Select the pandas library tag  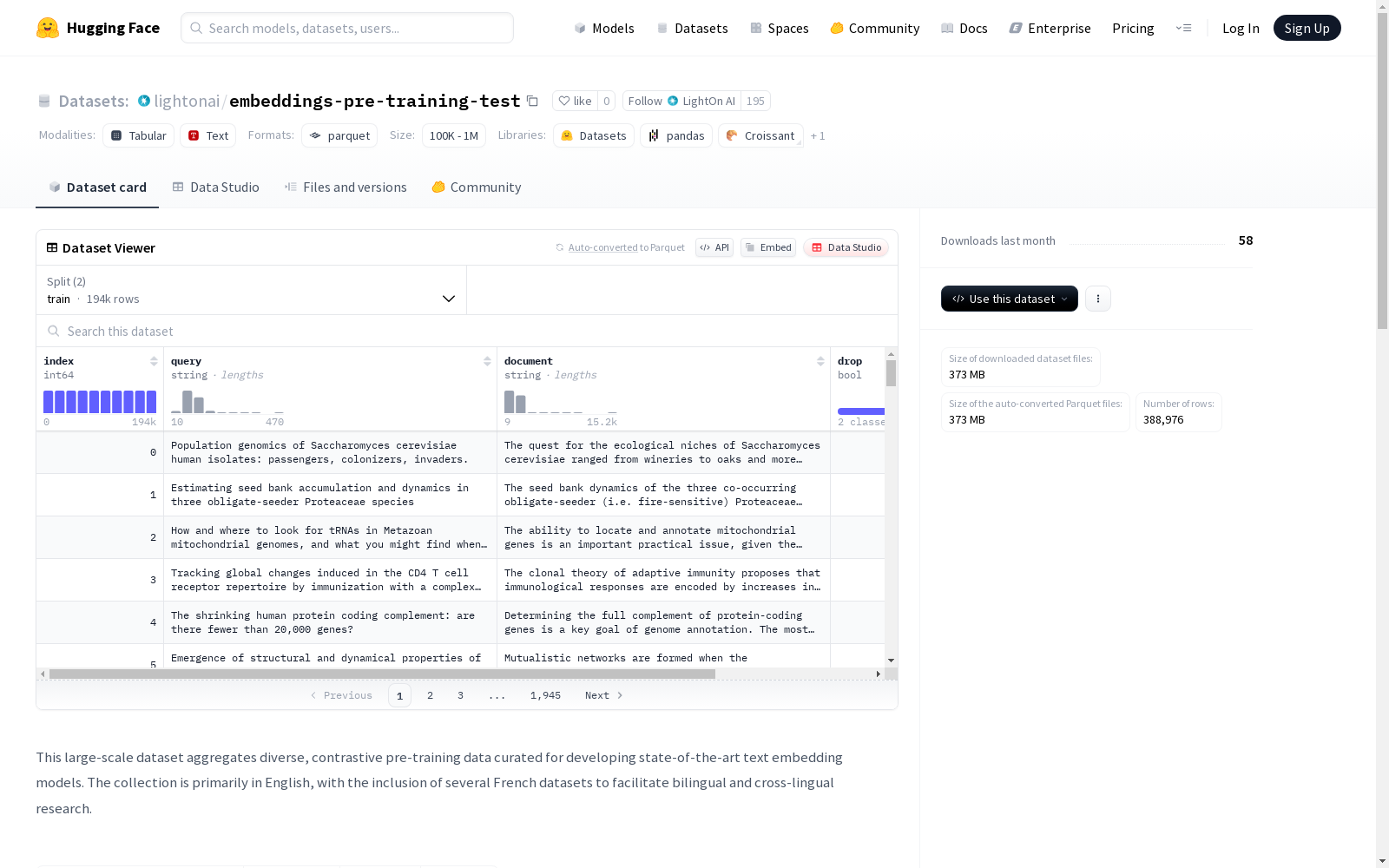[676, 135]
